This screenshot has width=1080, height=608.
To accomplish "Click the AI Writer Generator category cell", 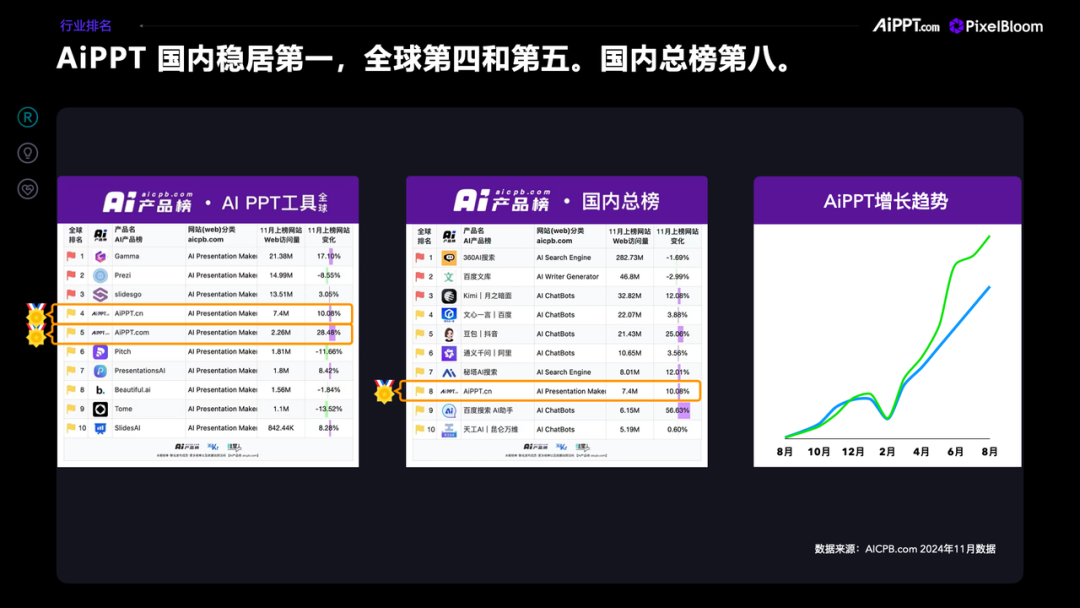I will [568, 277].
